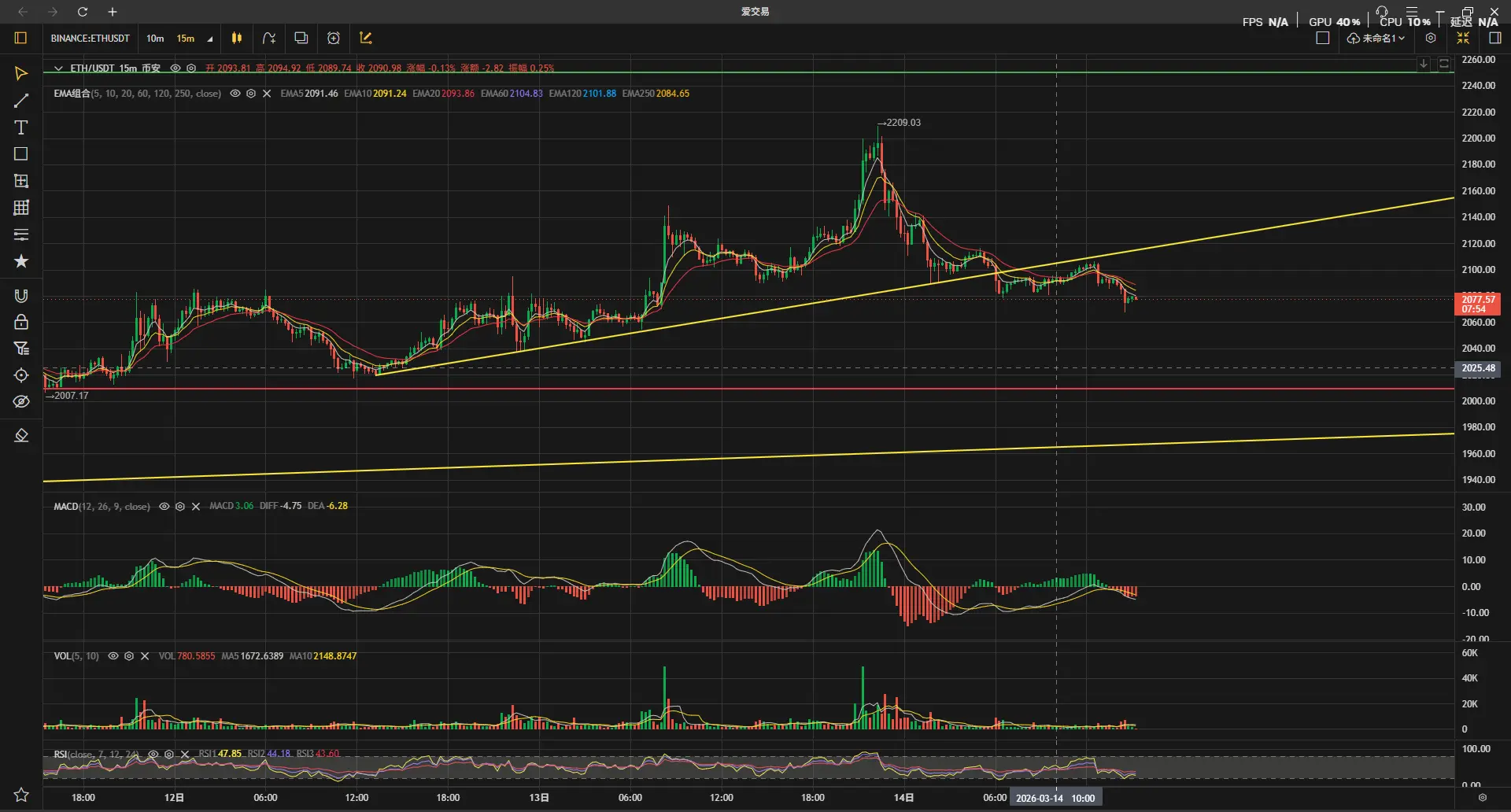Remove the VOL indicator
This screenshot has height=812, width=1511.
point(145,656)
